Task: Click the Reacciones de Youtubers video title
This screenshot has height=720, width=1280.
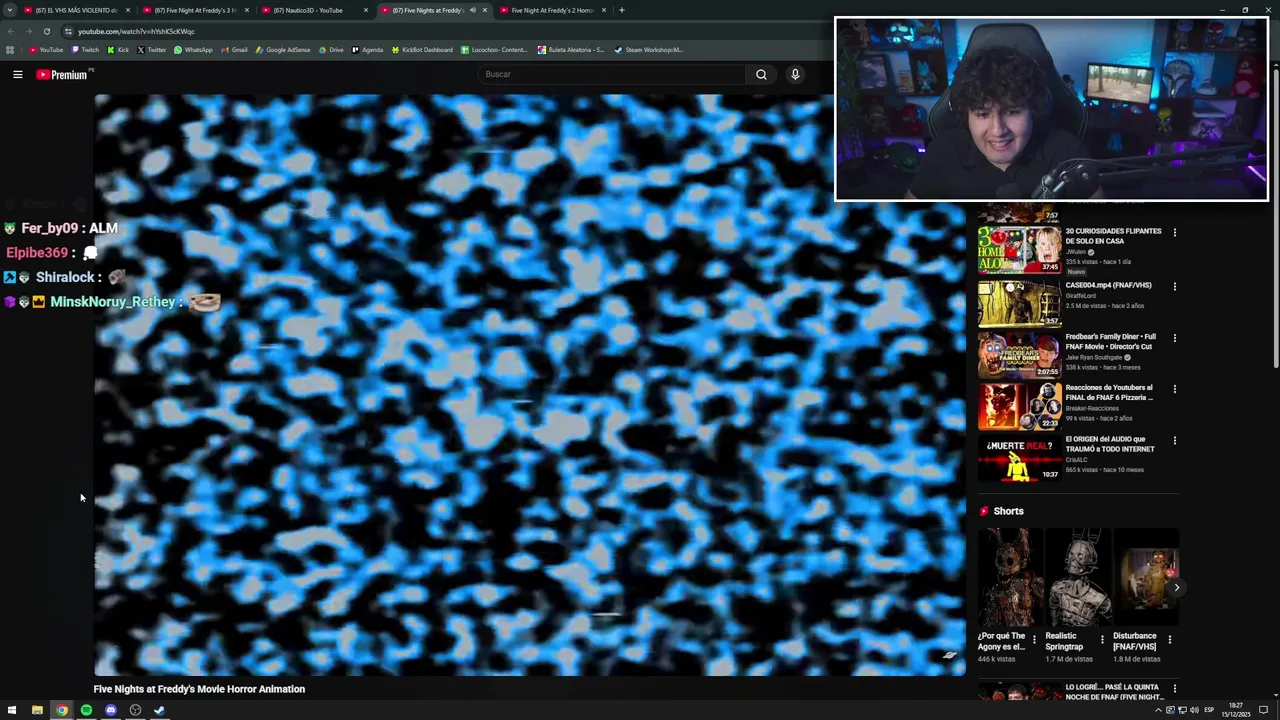Action: [1109, 392]
